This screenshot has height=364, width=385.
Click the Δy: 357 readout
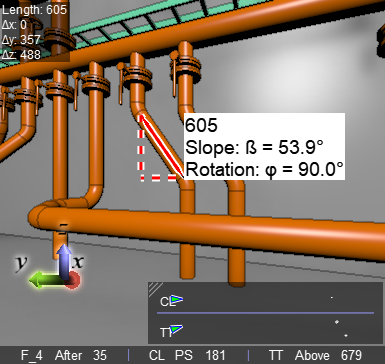pyautogui.click(x=21, y=40)
